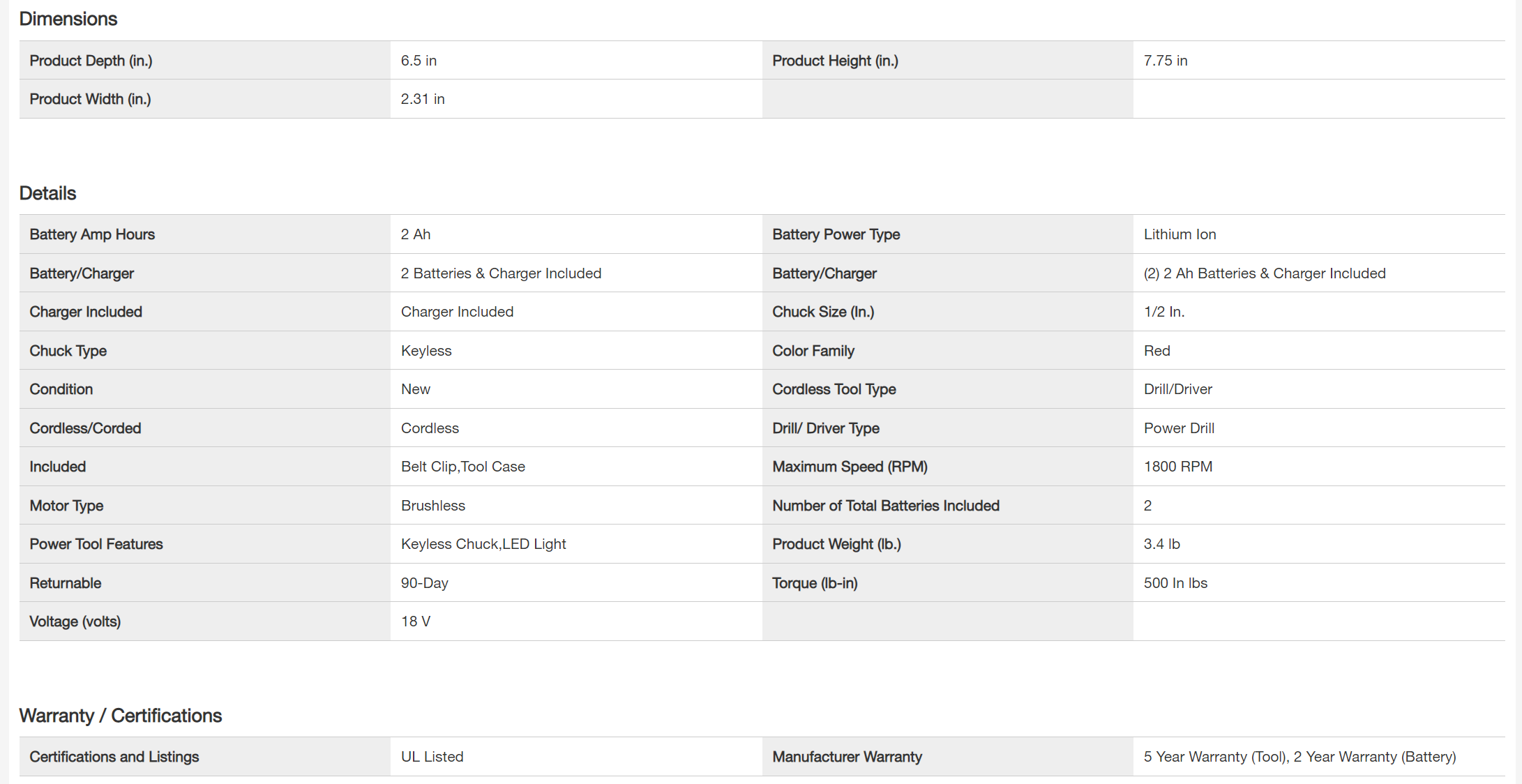Click the Color Family label
This screenshot has width=1522, height=784.
point(813,351)
